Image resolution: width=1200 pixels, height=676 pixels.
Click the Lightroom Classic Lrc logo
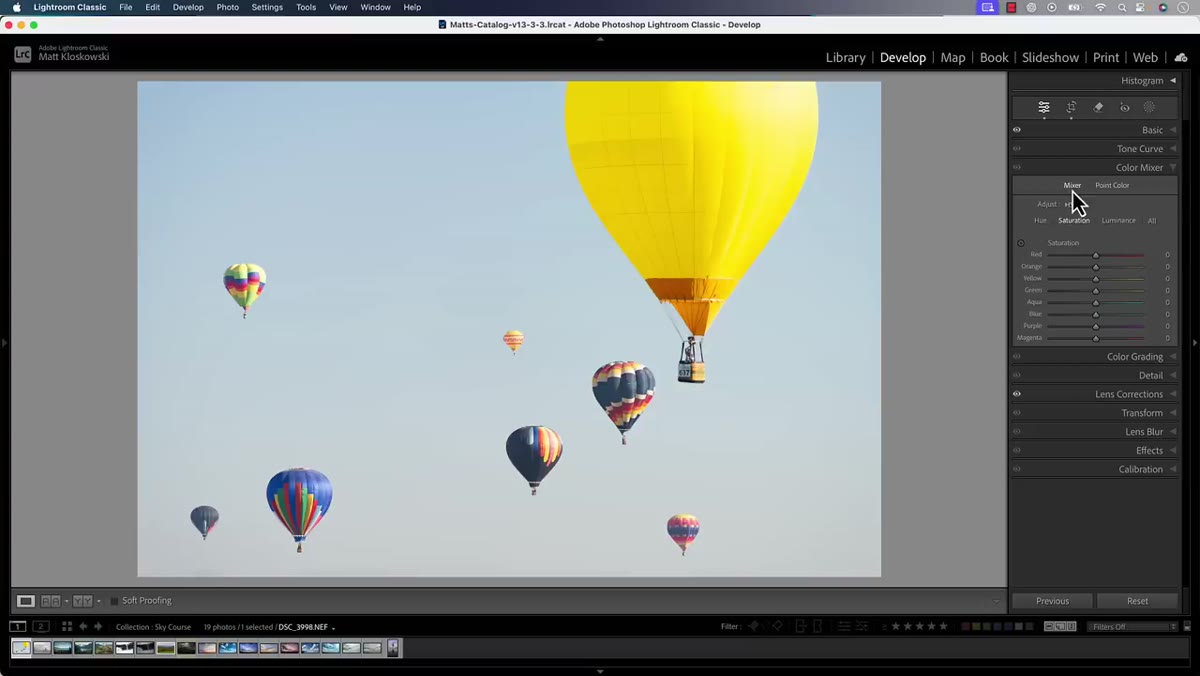coord(23,55)
